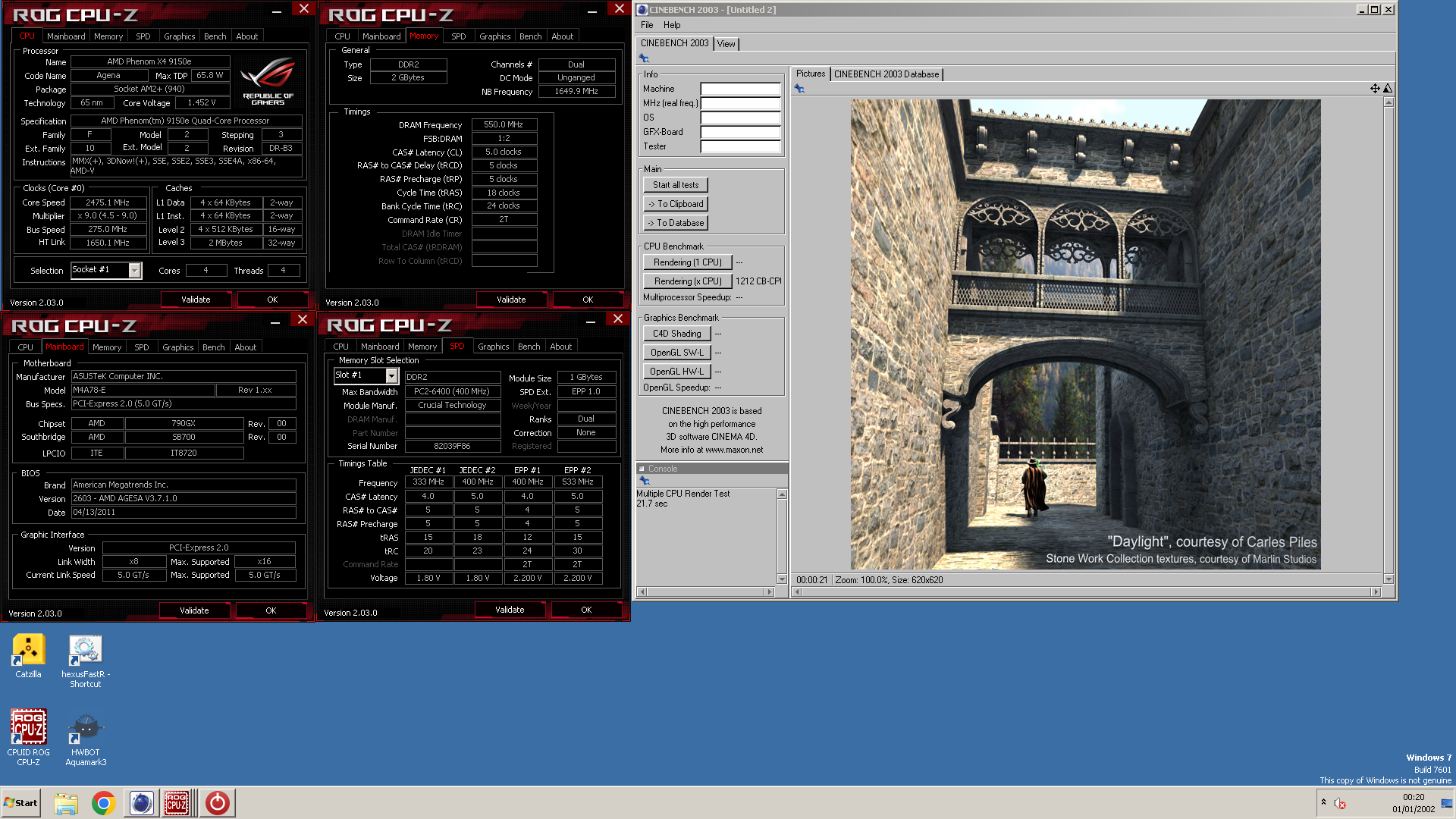The width and height of the screenshot is (1456, 819).
Task: Click the display icon in system tray
Action: pyautogui.click(x=1447, y=803)
